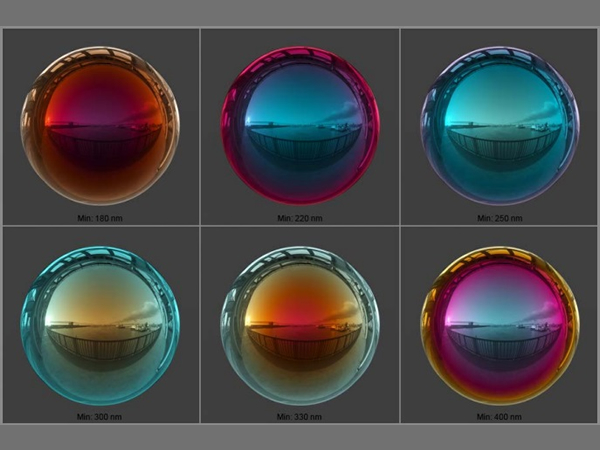Select the orange sphere labeled Min: 180 nm
The height and width of the screenshot is (450, 600).
[x=100, y=126]
